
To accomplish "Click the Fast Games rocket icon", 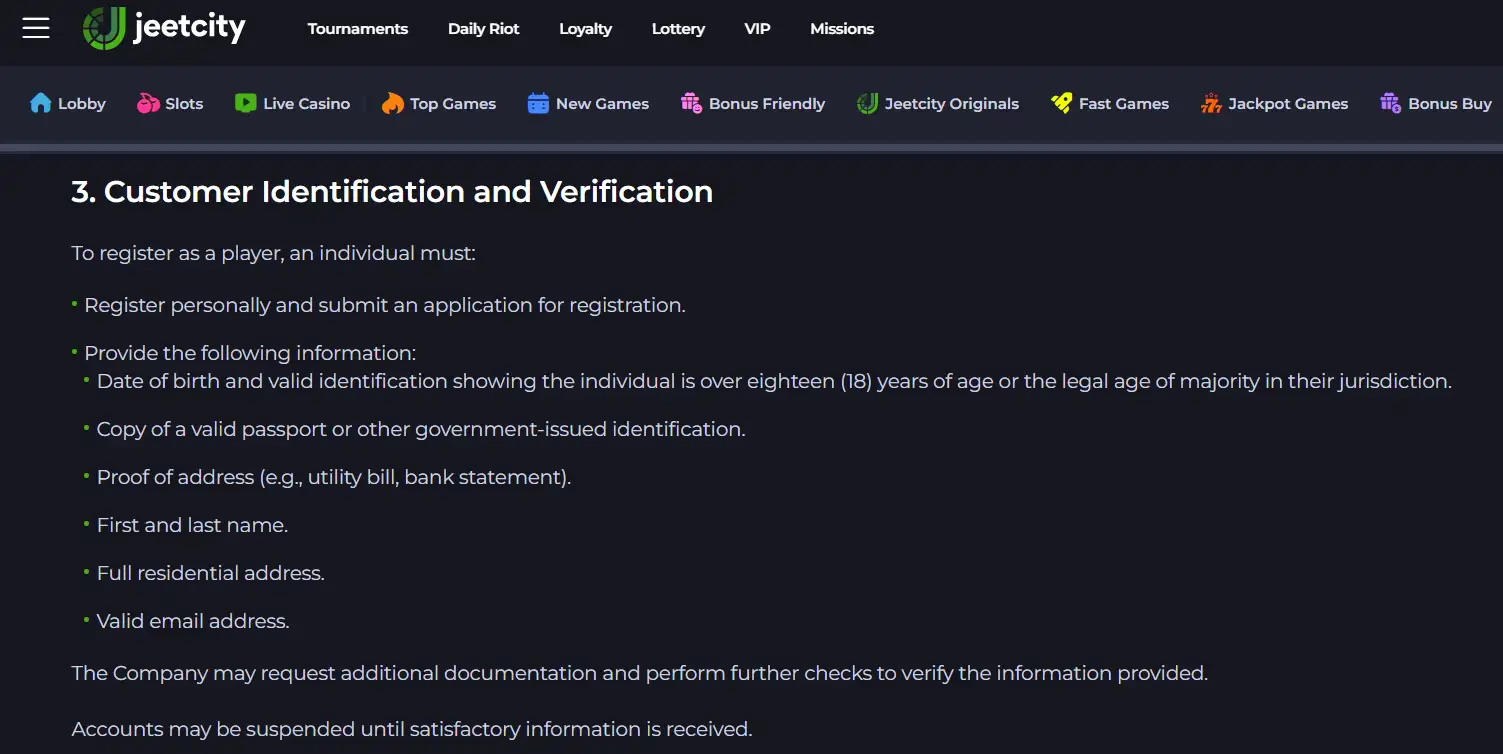I will pos(1061,103).
